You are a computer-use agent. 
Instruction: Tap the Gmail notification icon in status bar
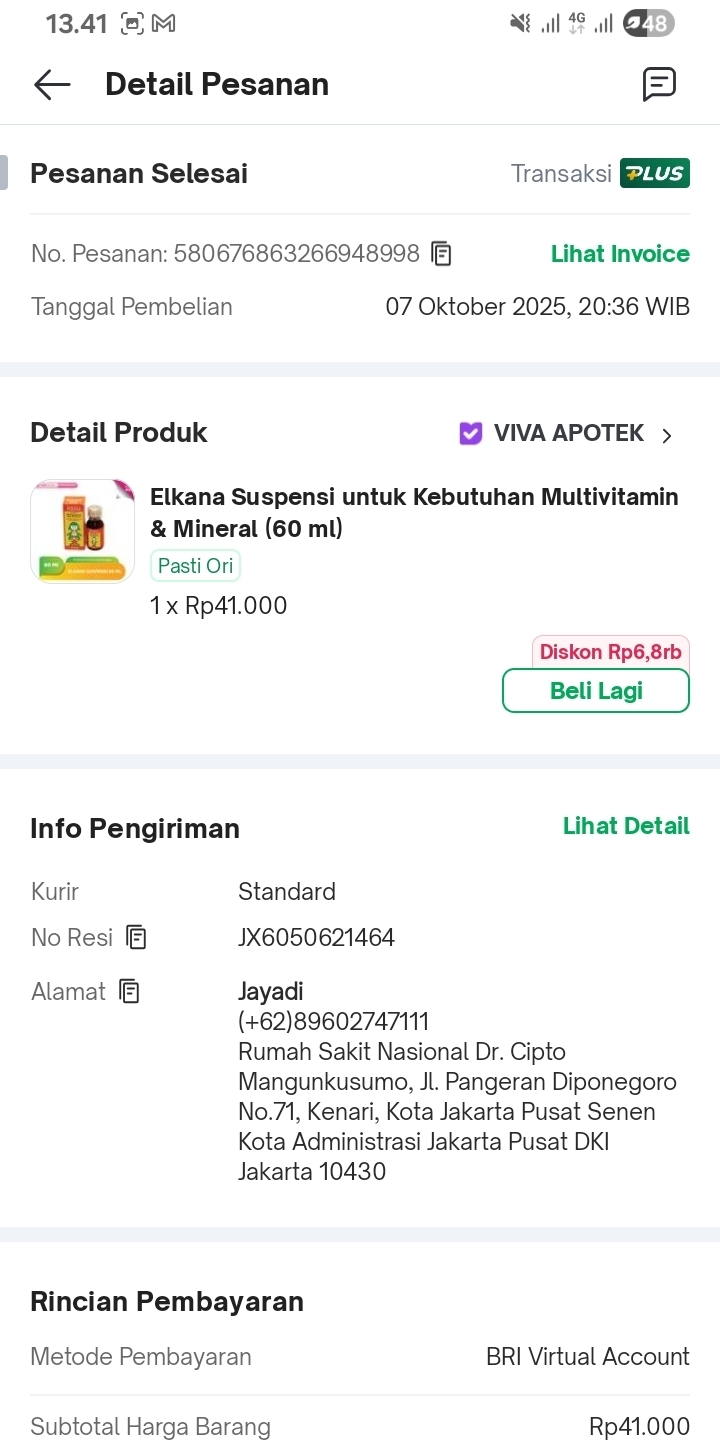[163, 23]
